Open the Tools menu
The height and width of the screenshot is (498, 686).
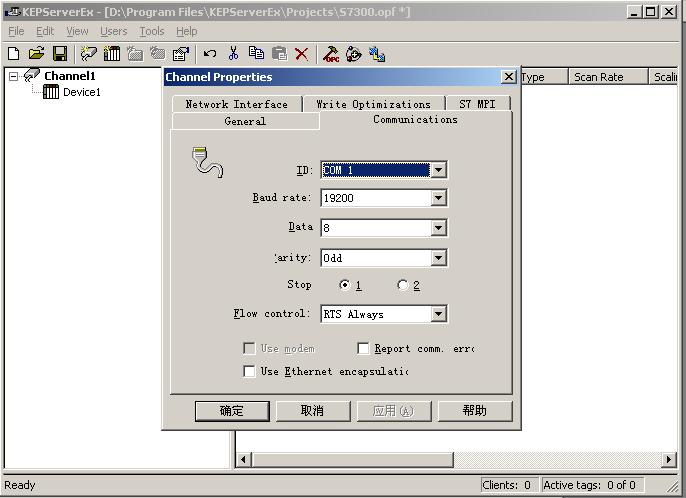tap(152, 32)
